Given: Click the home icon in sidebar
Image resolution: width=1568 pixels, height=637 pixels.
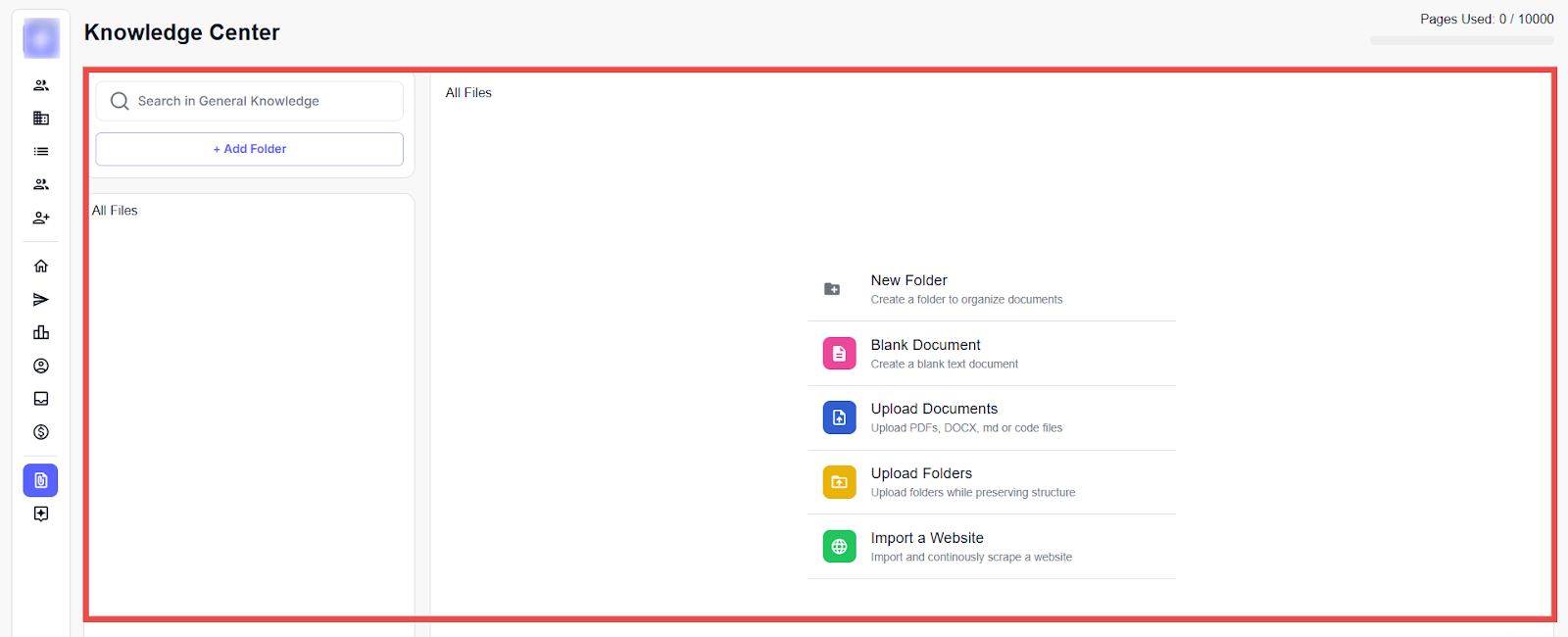Looking at the screenshot, I should 41,267.
